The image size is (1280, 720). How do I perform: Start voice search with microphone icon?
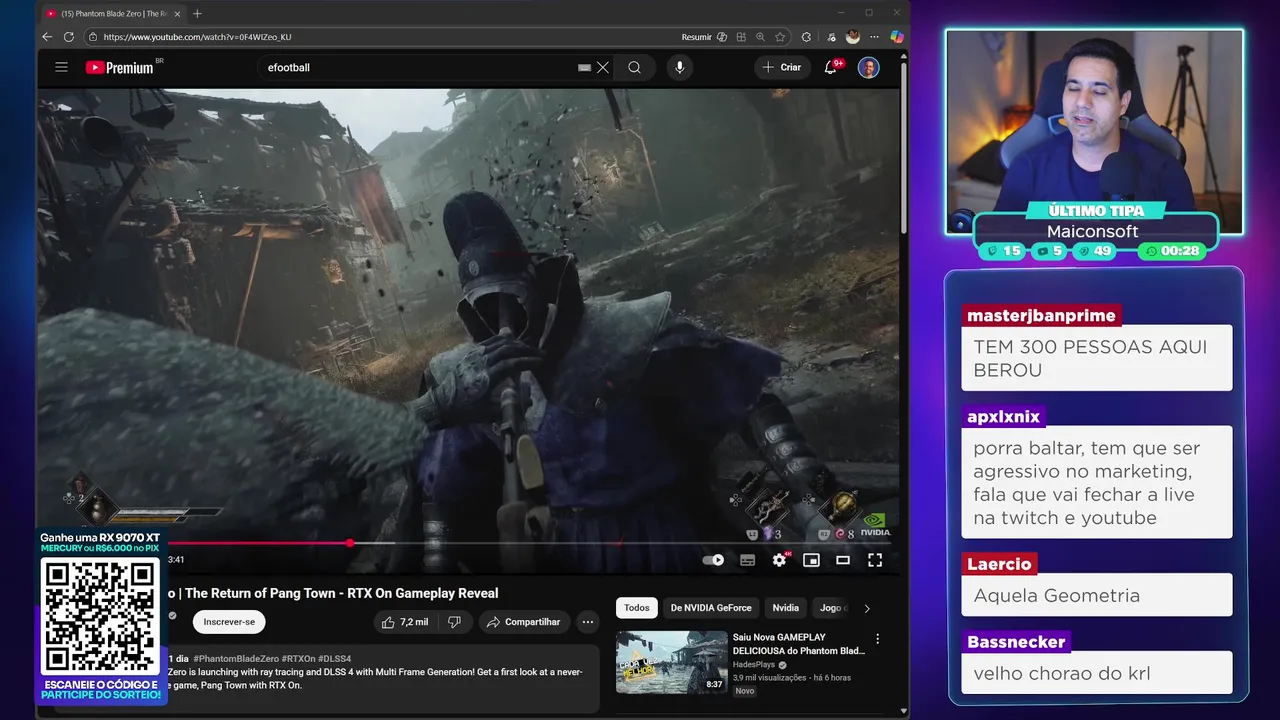680,67
